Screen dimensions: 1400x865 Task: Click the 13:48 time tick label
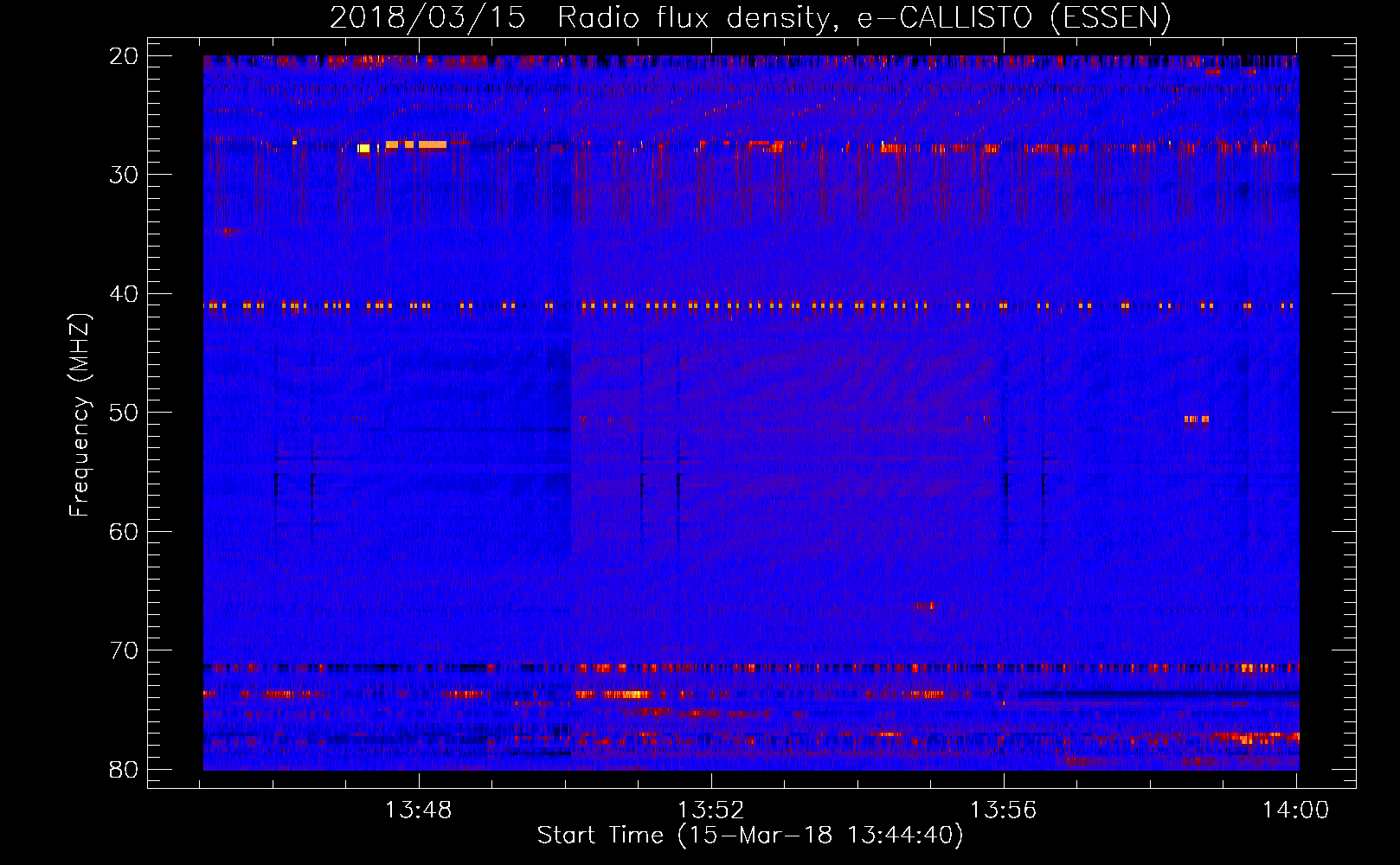click(x=419, y=811)
